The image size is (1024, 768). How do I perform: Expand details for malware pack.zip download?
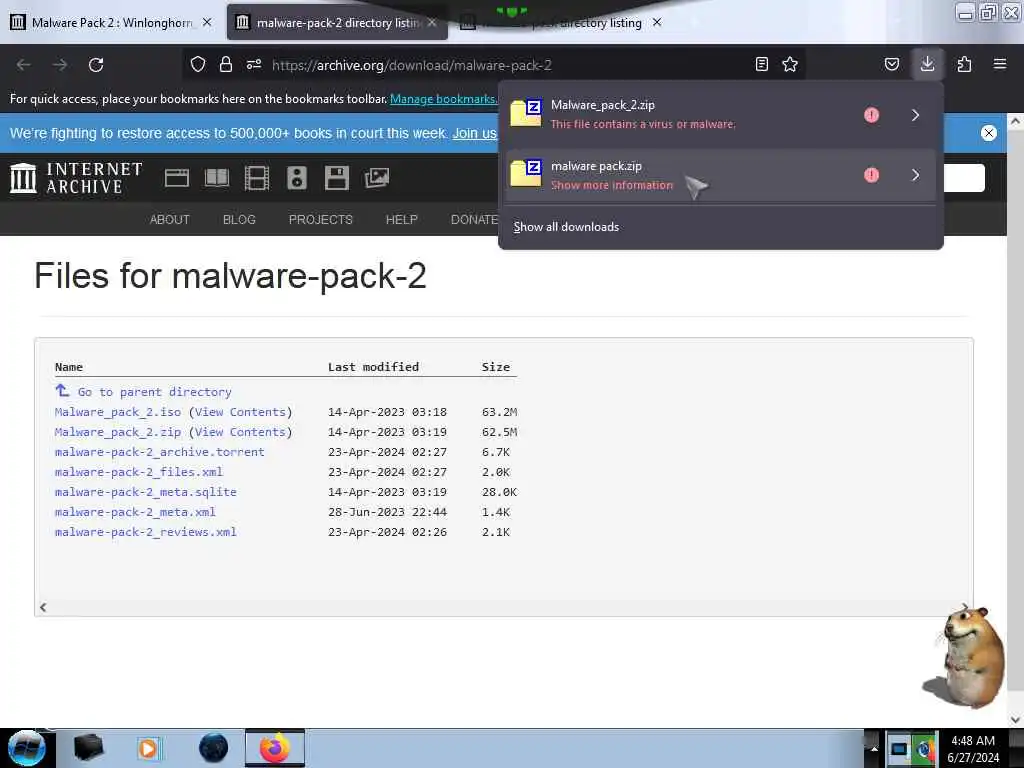point(916,175)
